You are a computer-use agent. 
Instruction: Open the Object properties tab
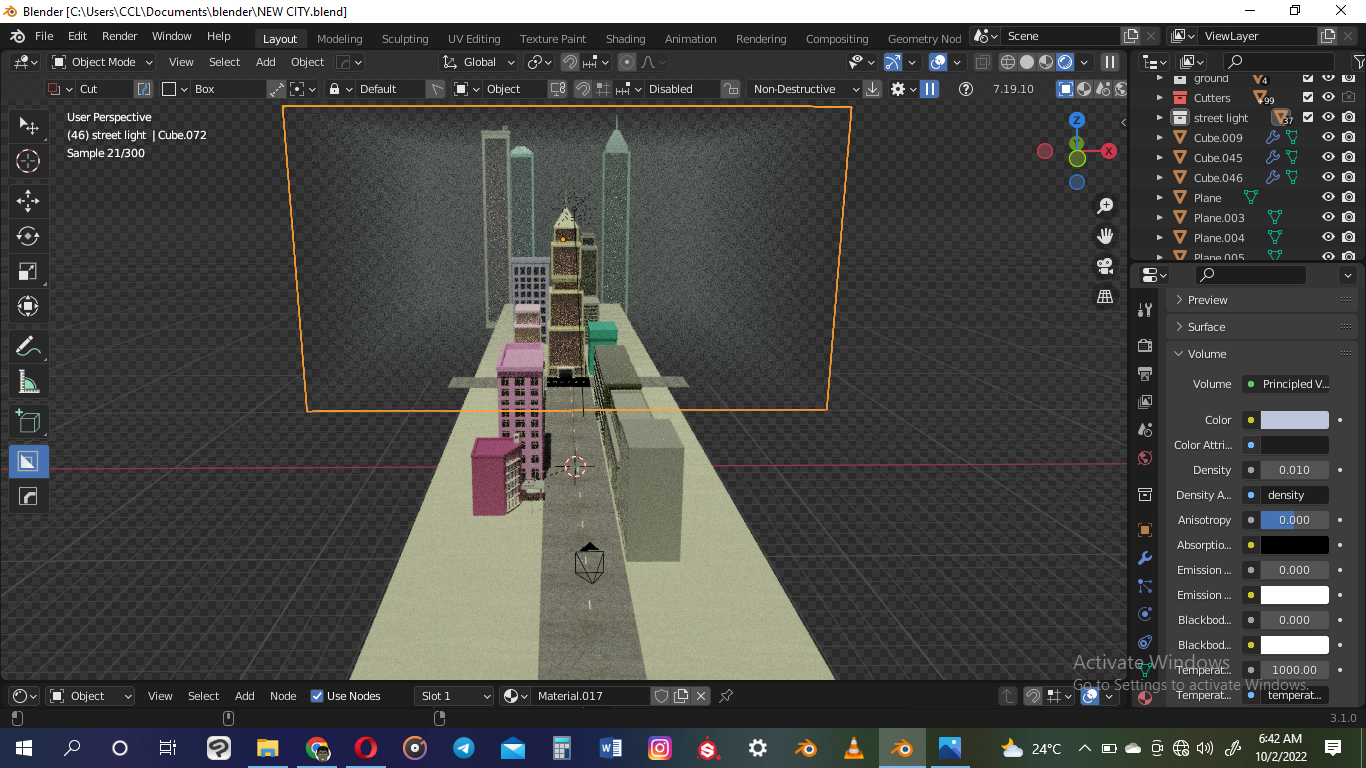pyautogui.click(x=1145, y=529)
